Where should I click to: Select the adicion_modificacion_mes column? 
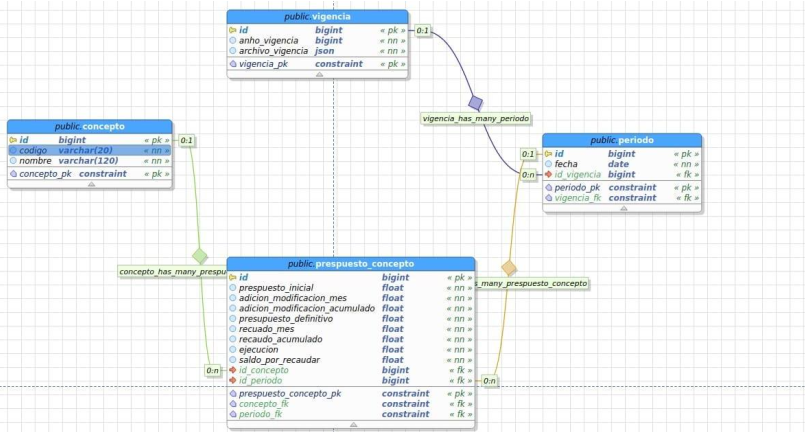(293, 298)
